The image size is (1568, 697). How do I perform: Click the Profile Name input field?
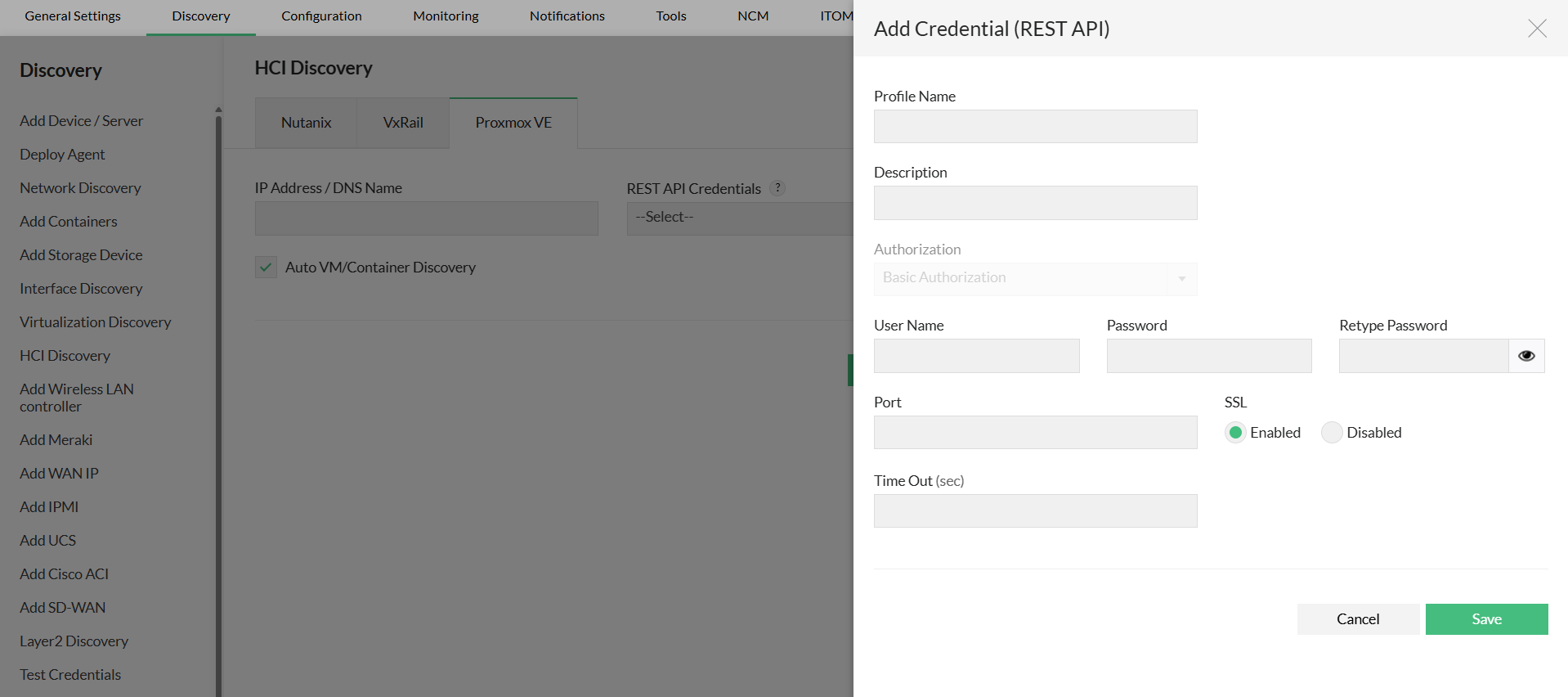pos(1035,127)
